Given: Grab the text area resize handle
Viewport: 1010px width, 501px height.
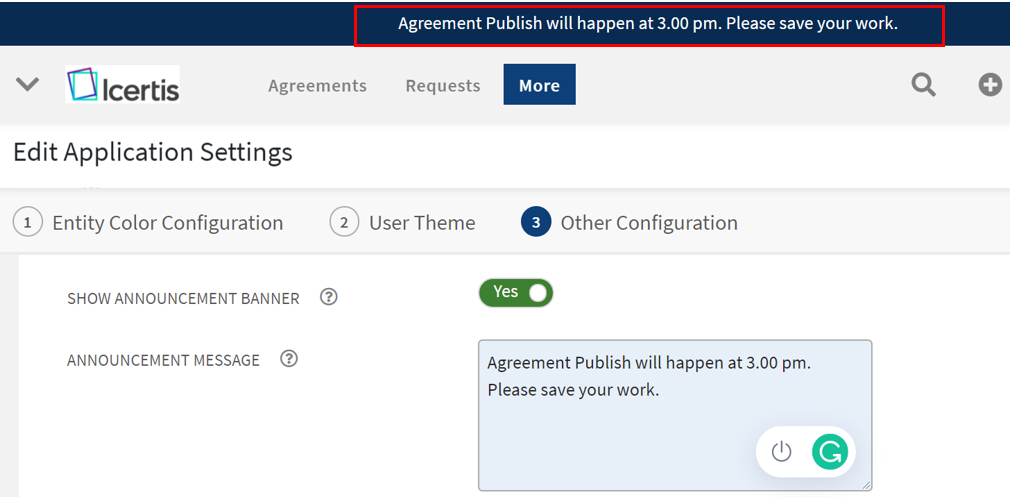Looking at the screenshot, I should (x=865, y=484).
